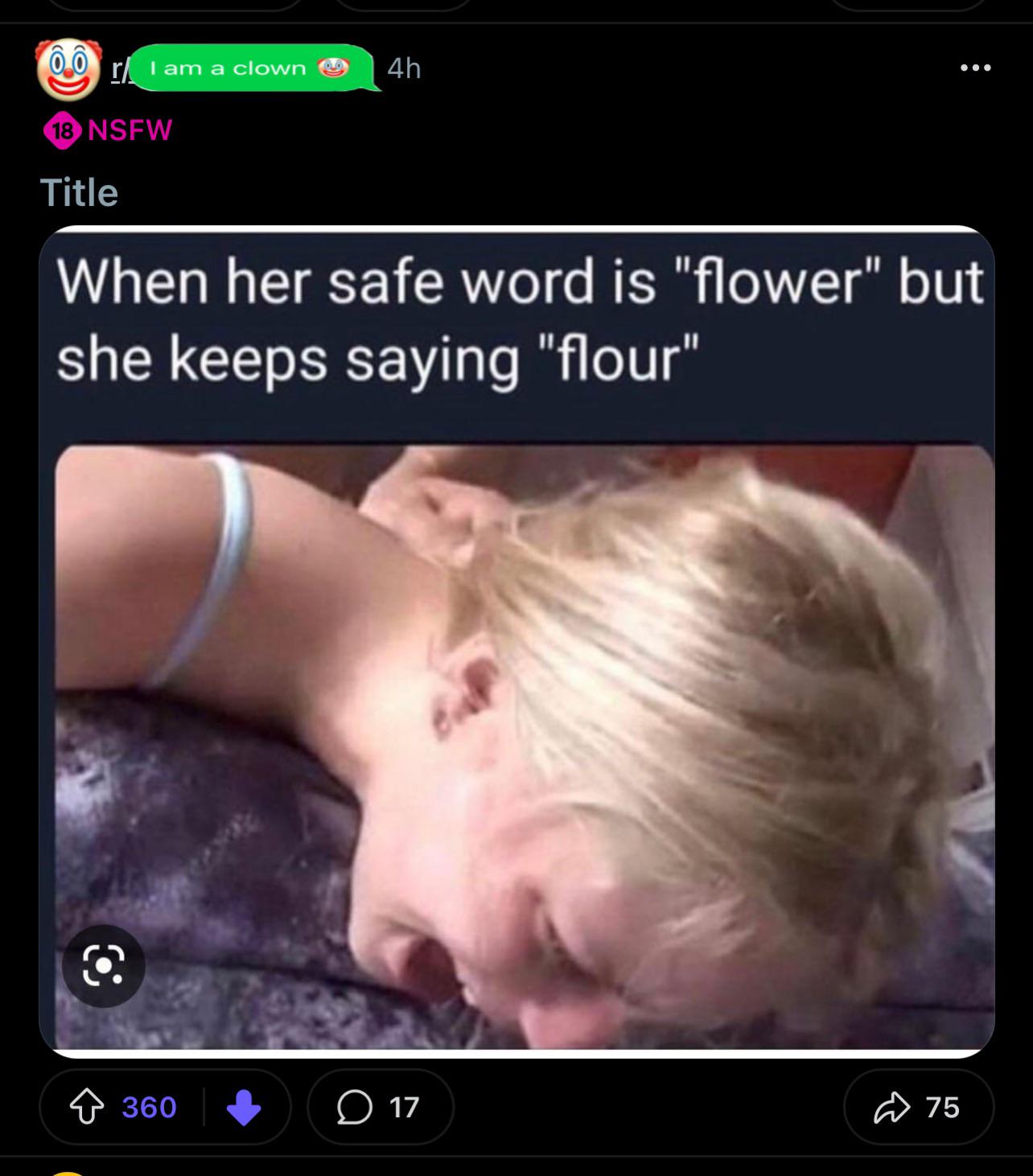Tap the 4h post timestamp
The image size is (1033, 1176).
(x=404, y=68)
